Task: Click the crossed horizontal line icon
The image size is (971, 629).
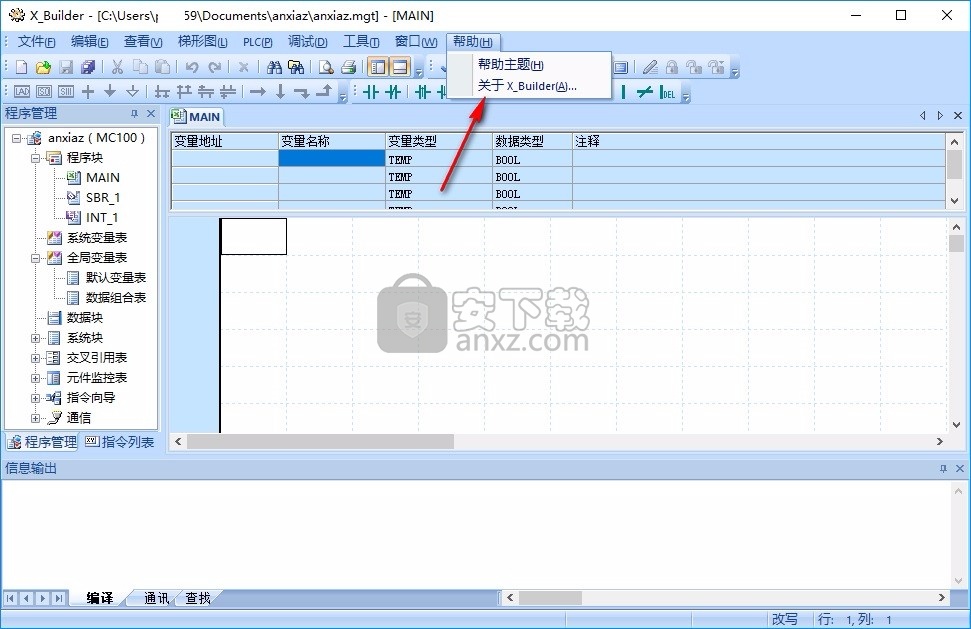Action: click(x=645, y=92)
